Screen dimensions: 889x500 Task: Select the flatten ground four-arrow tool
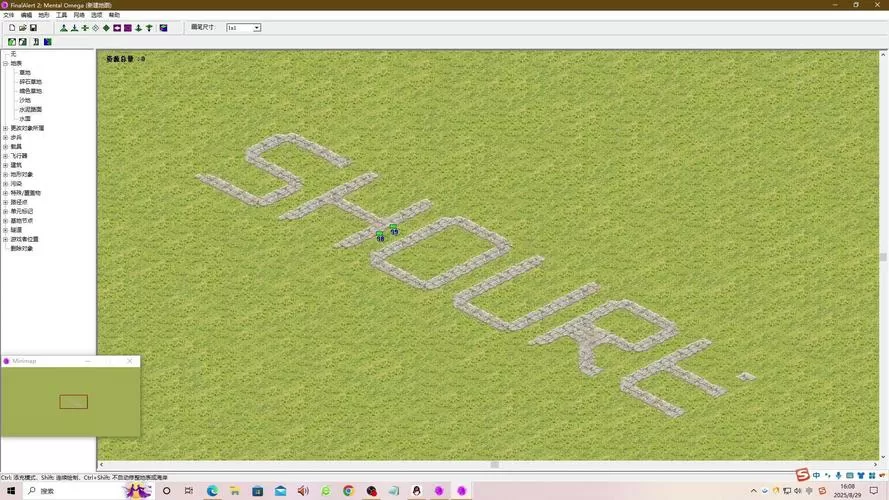coord(85,28)
